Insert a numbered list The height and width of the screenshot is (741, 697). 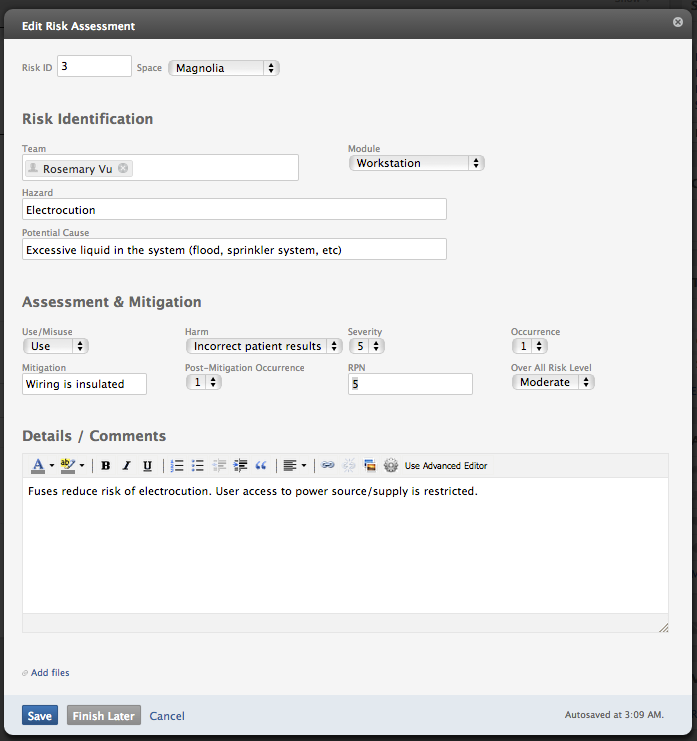pos(177,466)
